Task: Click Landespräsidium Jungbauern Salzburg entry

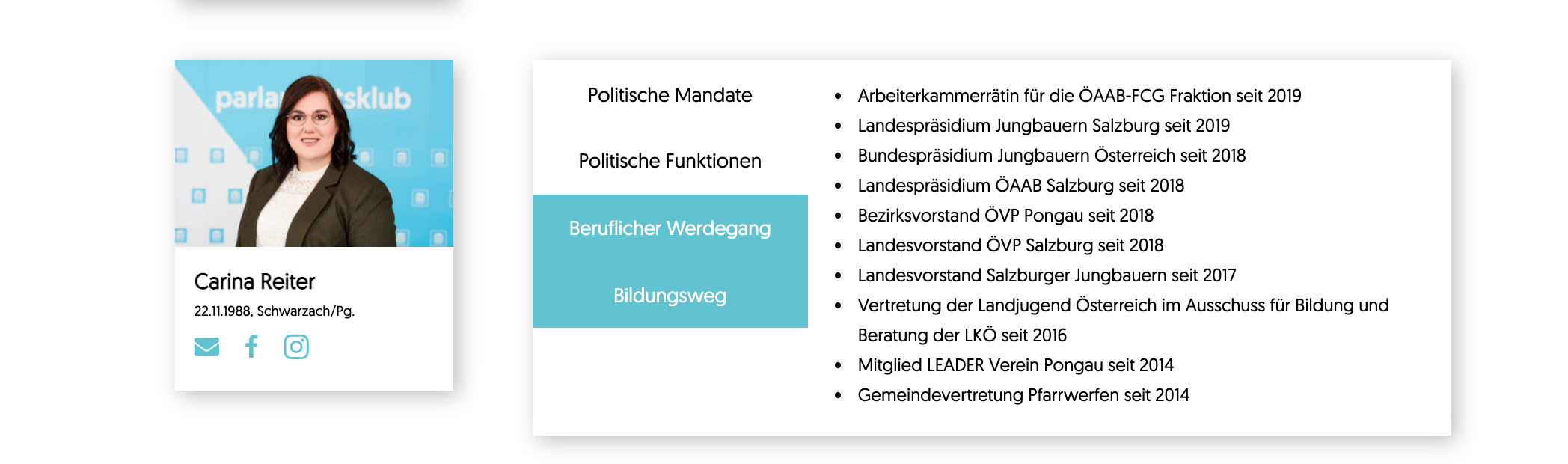Action: [1044, 126]
